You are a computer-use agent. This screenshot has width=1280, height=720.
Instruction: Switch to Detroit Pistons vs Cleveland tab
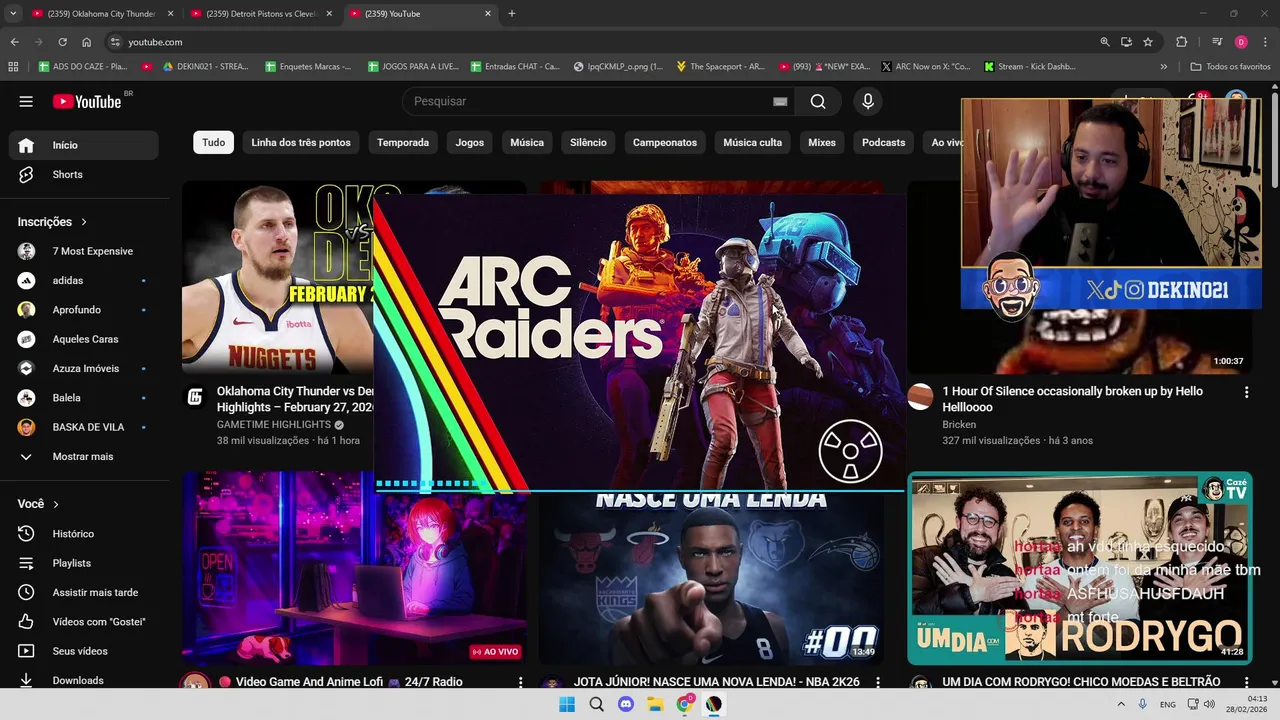click(x=260, y=14)
